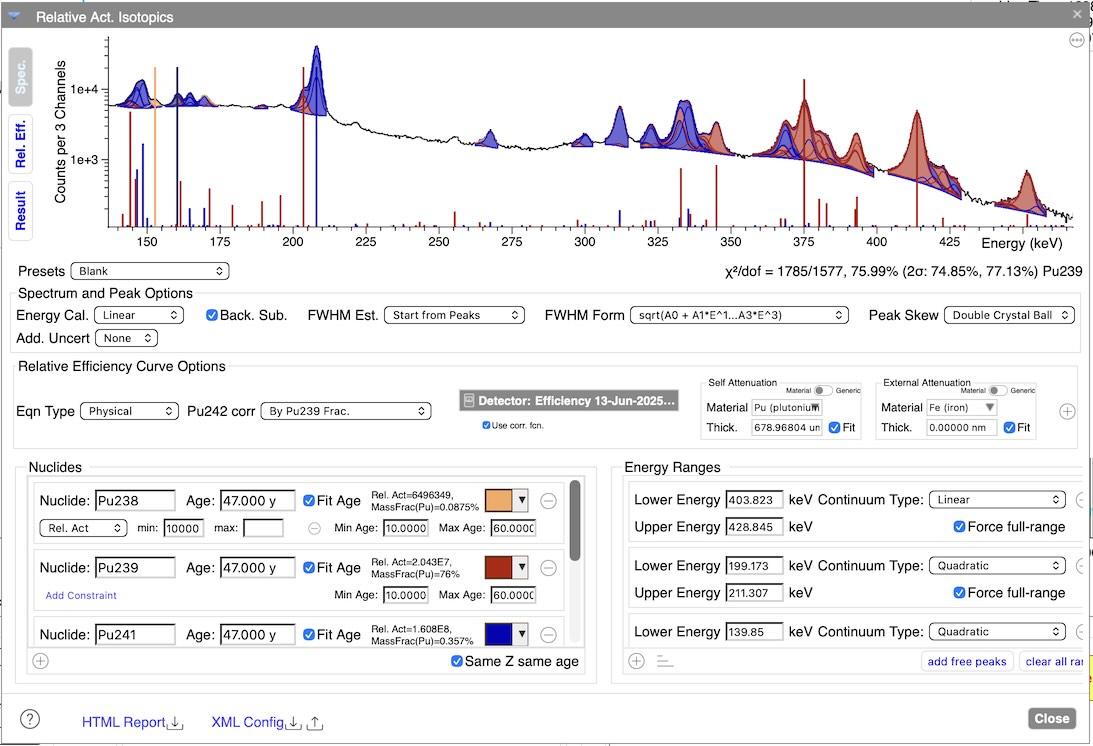Open Pu238 orange color picker
1093x746 pixels.
pyautogui.click(x=507, y=501)
